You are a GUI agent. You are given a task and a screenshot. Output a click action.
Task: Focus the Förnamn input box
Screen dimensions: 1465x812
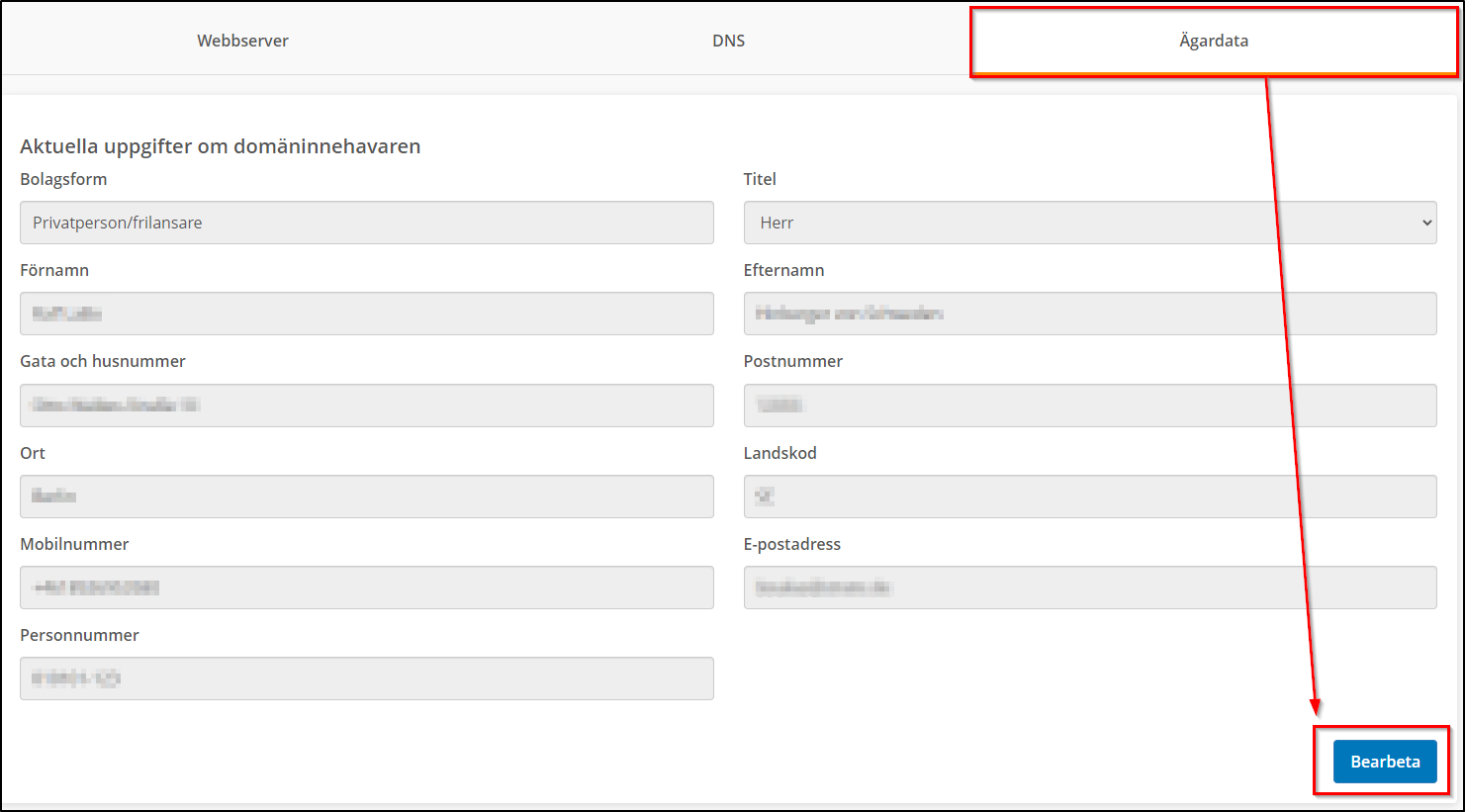(x=366, y=314)
